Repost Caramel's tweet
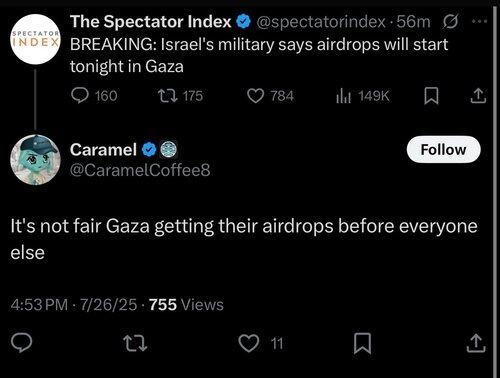Screen dimensions: 500x378 click(135, 343)
